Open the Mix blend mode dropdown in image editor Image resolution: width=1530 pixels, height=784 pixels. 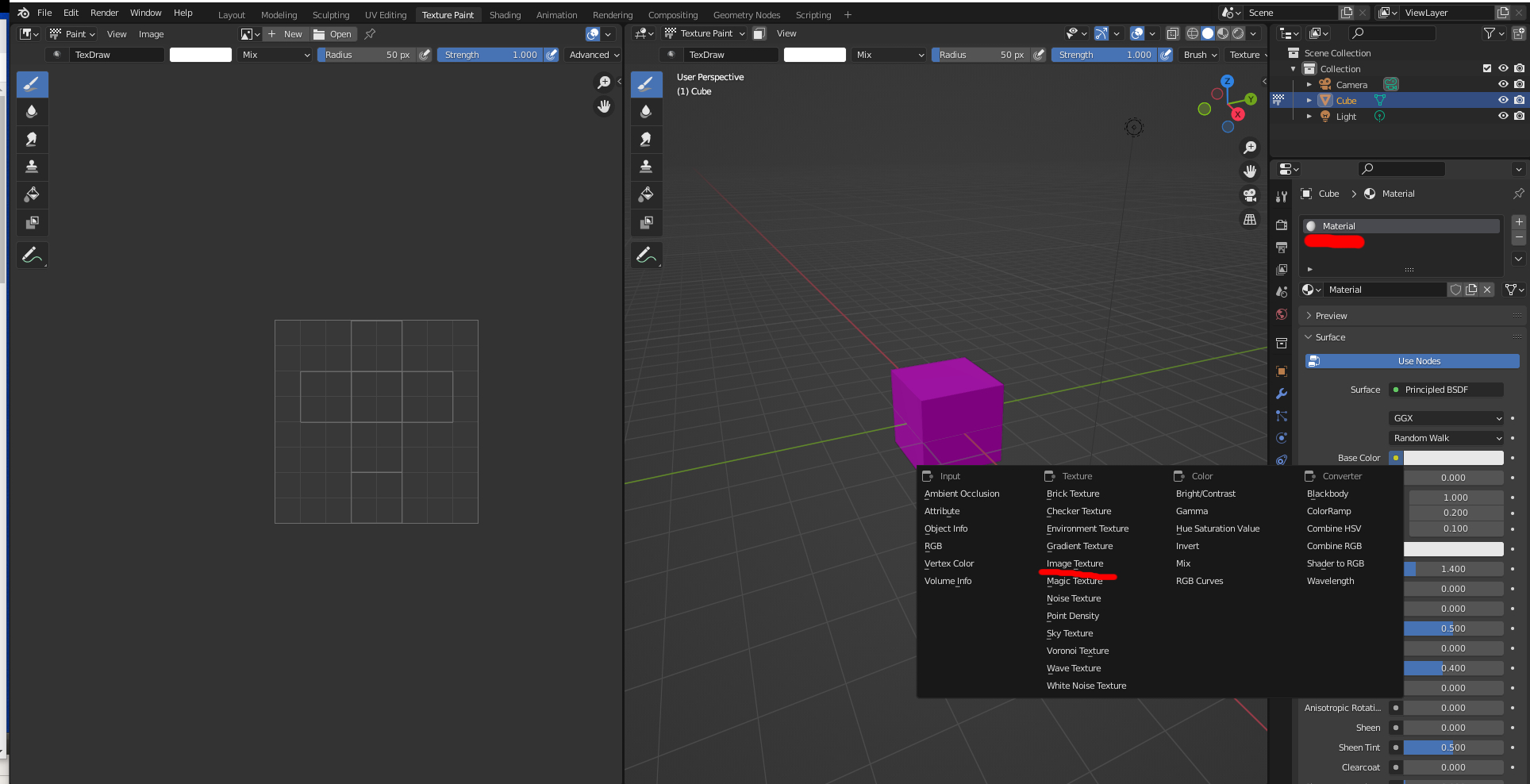275,55
